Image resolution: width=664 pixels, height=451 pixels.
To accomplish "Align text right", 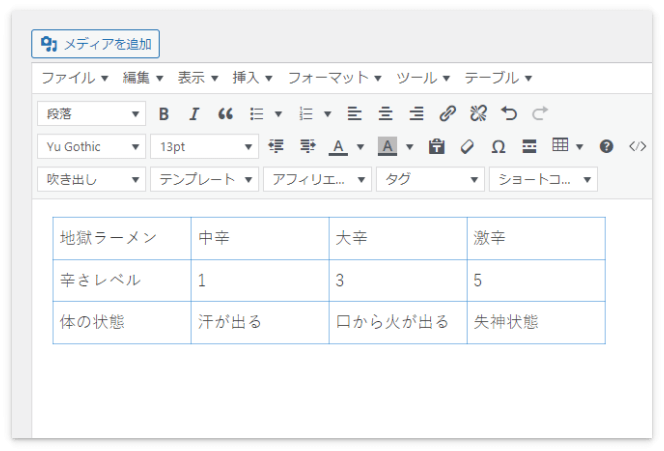I will 416,113.
